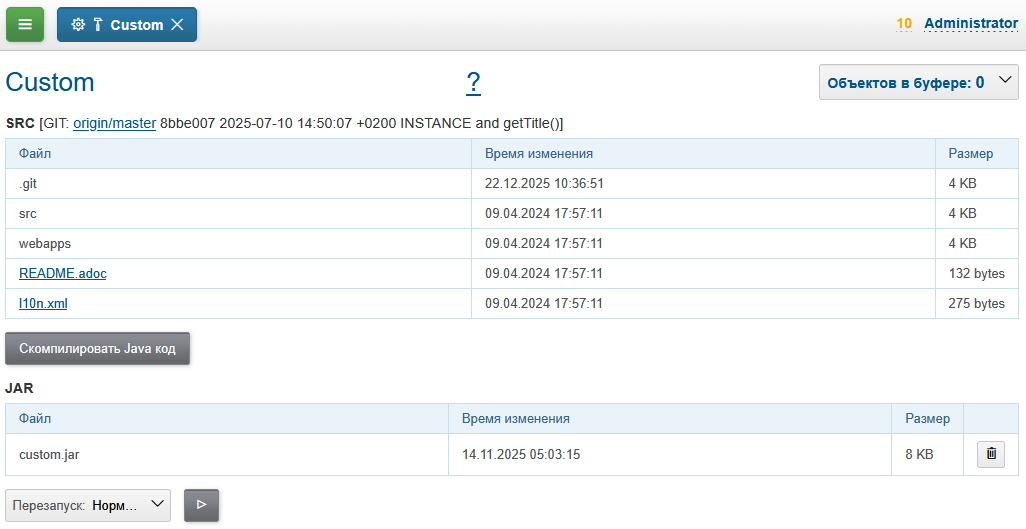1026x529 pixels.
Task: Open the green hamburger main menu
Action: (x=25, y=25)
